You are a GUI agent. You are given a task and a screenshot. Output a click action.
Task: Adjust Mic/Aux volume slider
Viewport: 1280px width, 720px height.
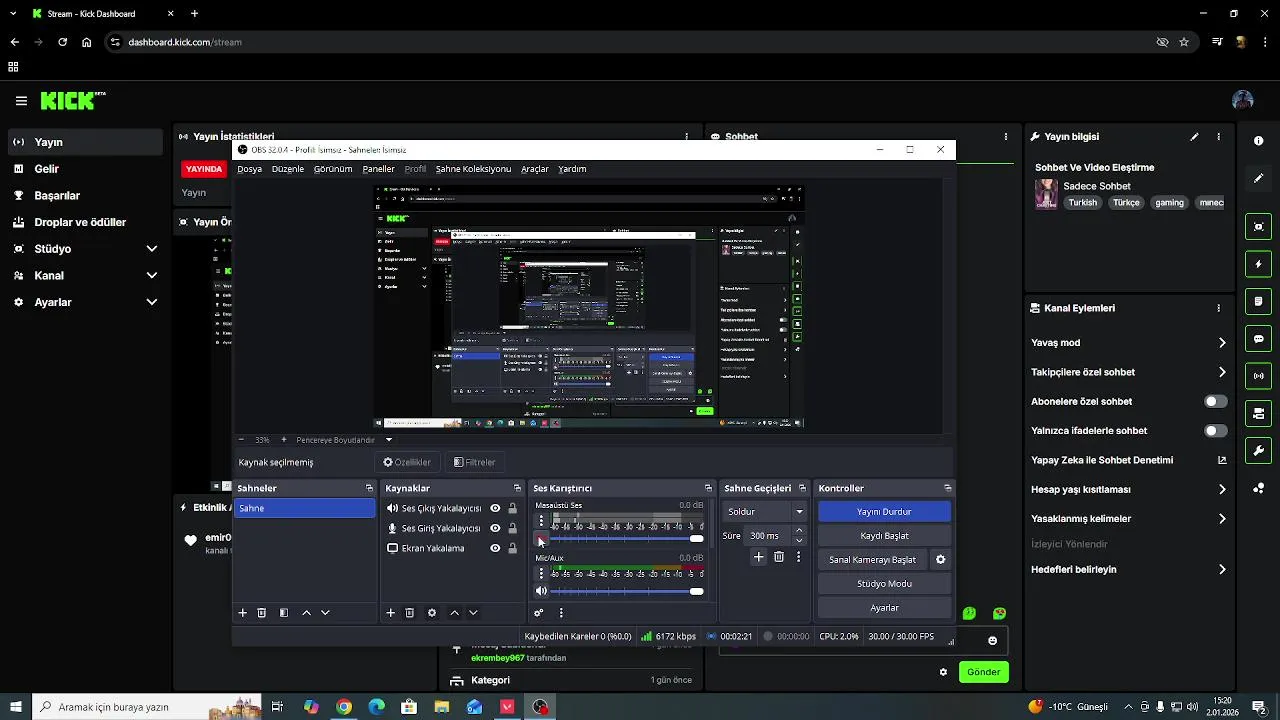(x=627, y=591)
